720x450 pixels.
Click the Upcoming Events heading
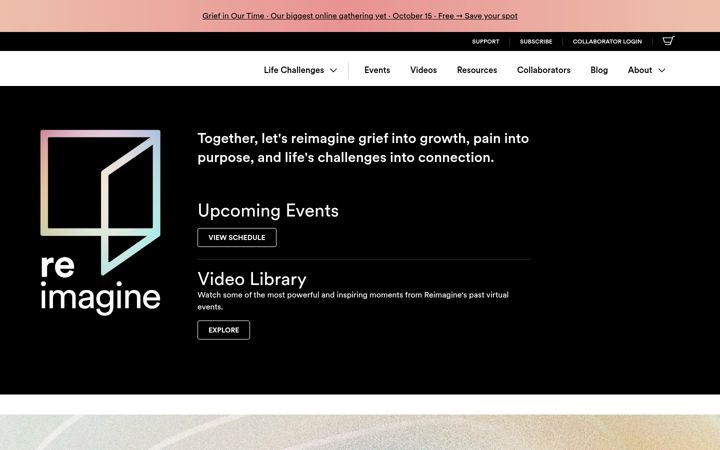268,211
